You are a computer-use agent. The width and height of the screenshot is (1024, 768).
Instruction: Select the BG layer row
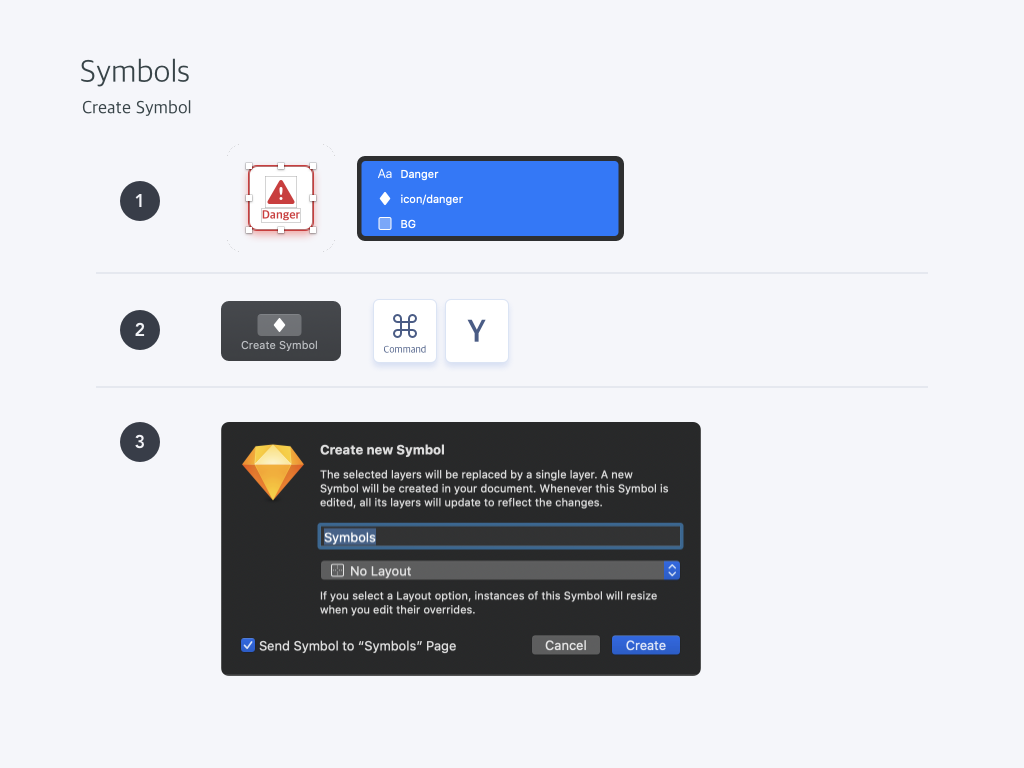point(490,223)
